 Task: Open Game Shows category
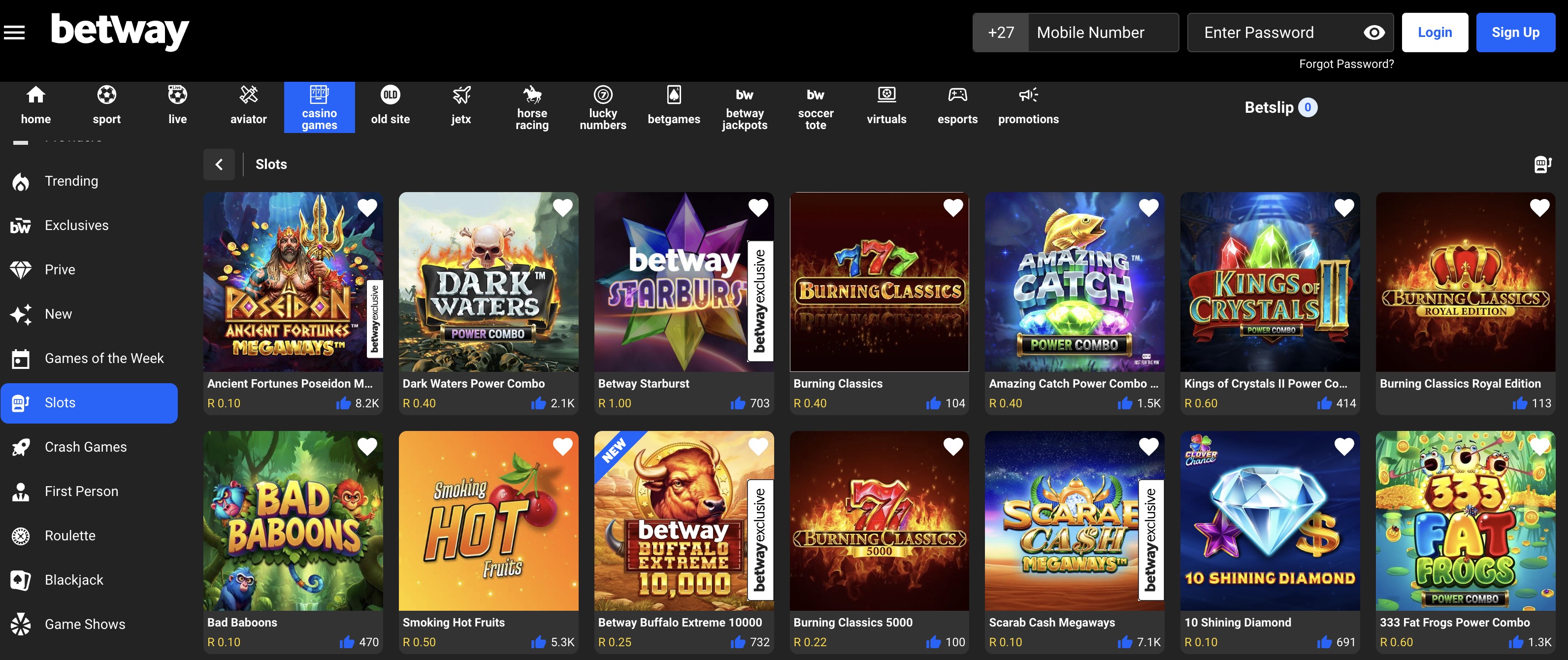[x=89, y=625]
